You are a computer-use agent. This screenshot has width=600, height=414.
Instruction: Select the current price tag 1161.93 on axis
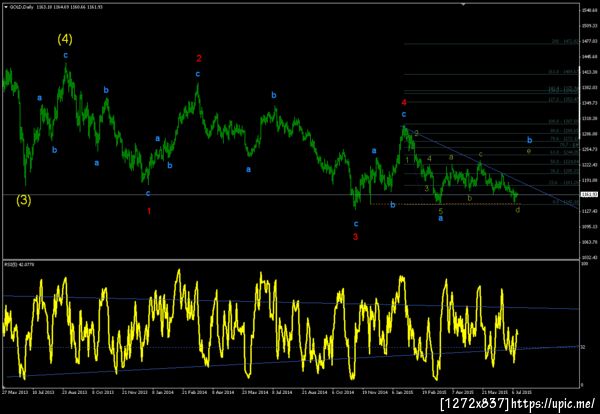pos(589,194)
